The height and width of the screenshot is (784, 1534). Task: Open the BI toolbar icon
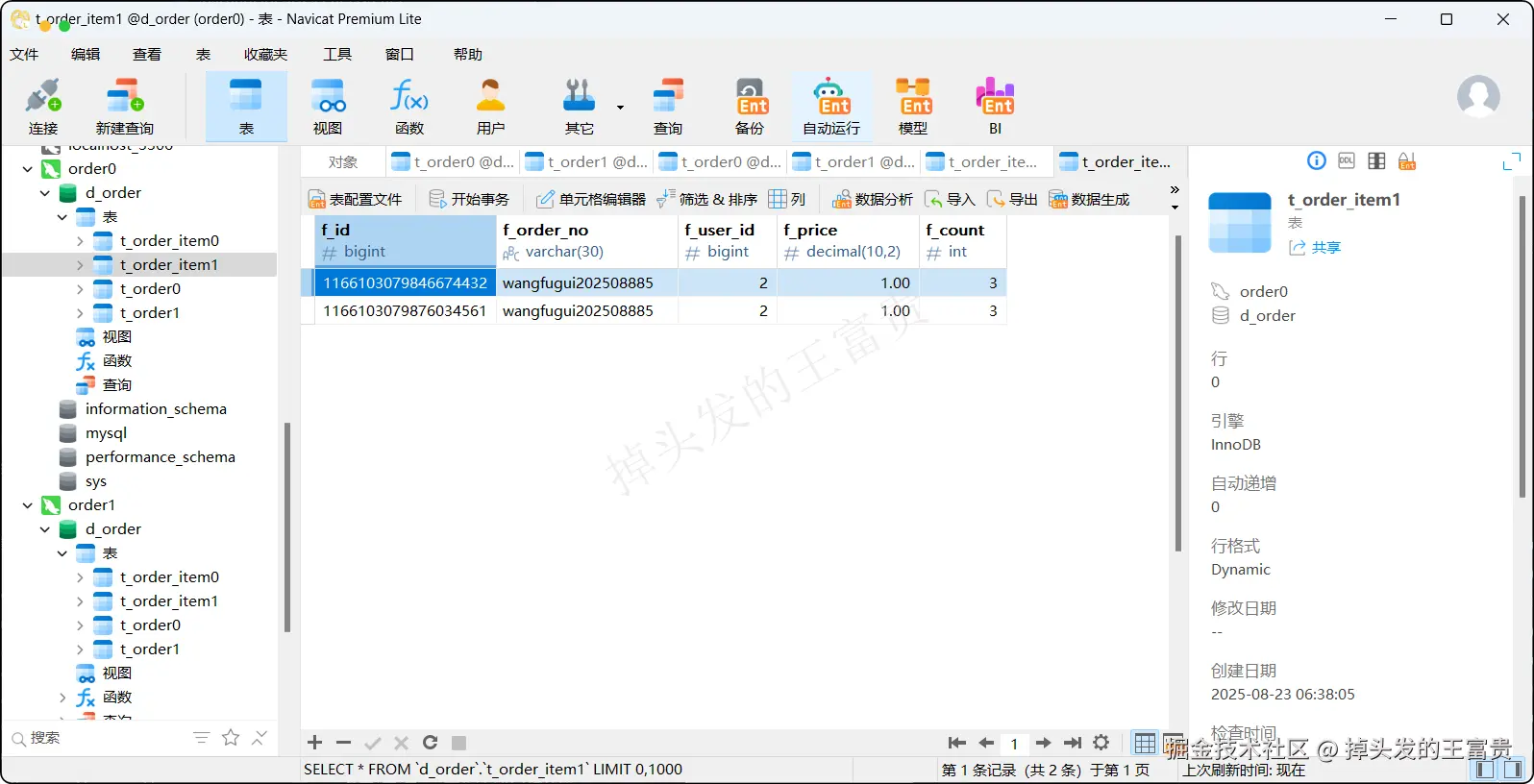[995, 106]
